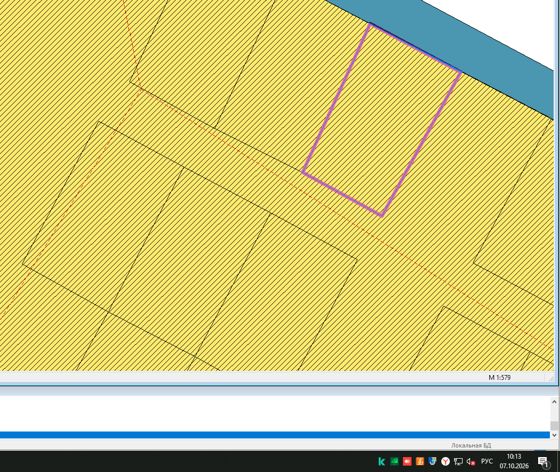Select the purple-outlined parcel on the map
560x472 pixels.
(382, 121)
